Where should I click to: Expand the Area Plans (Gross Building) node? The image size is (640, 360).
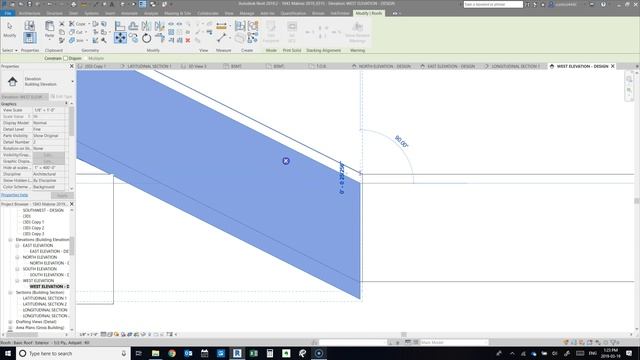click(11, 328)
